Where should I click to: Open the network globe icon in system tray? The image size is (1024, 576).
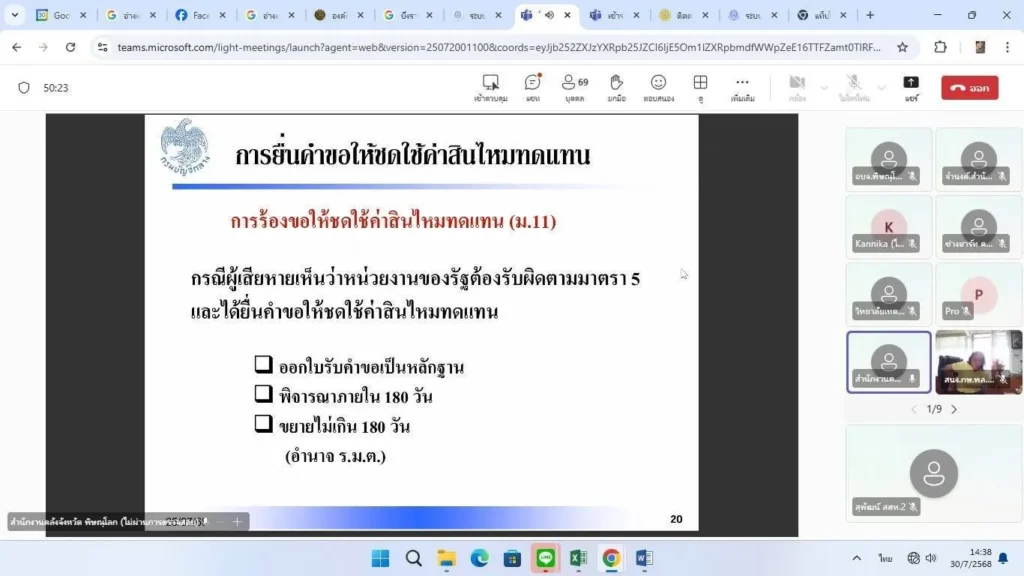914,558
